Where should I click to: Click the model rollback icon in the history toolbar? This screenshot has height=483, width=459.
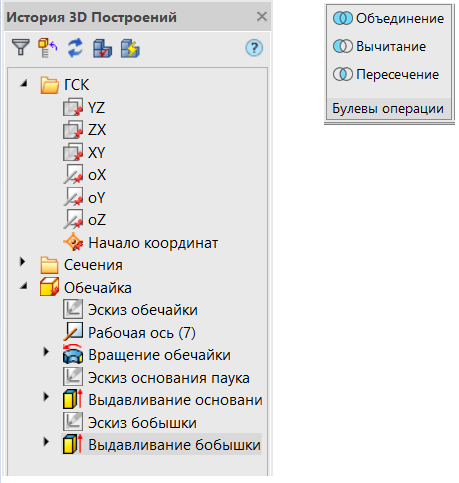tap(48, 48)
